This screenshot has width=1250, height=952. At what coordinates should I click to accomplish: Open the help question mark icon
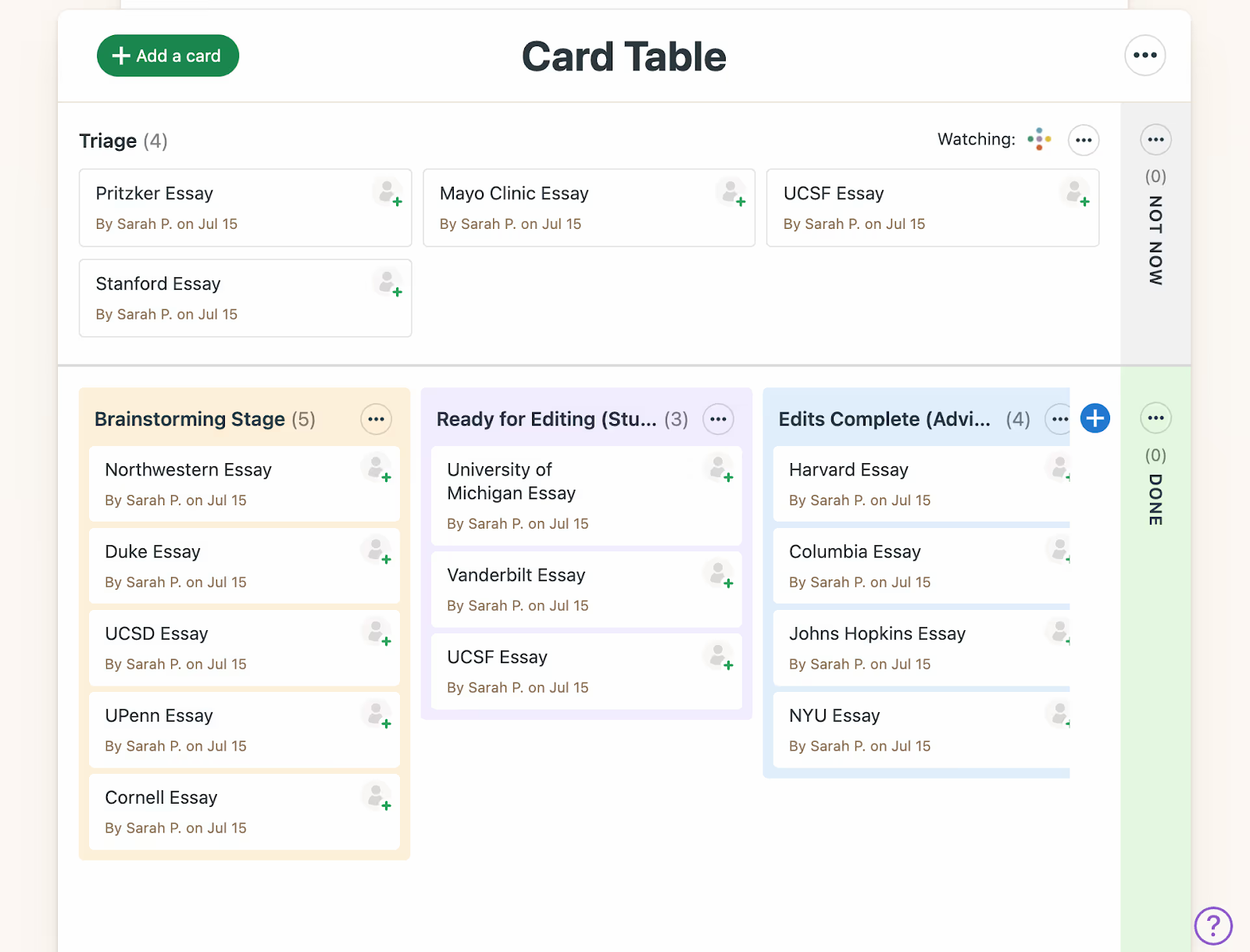pos(1212,926)
